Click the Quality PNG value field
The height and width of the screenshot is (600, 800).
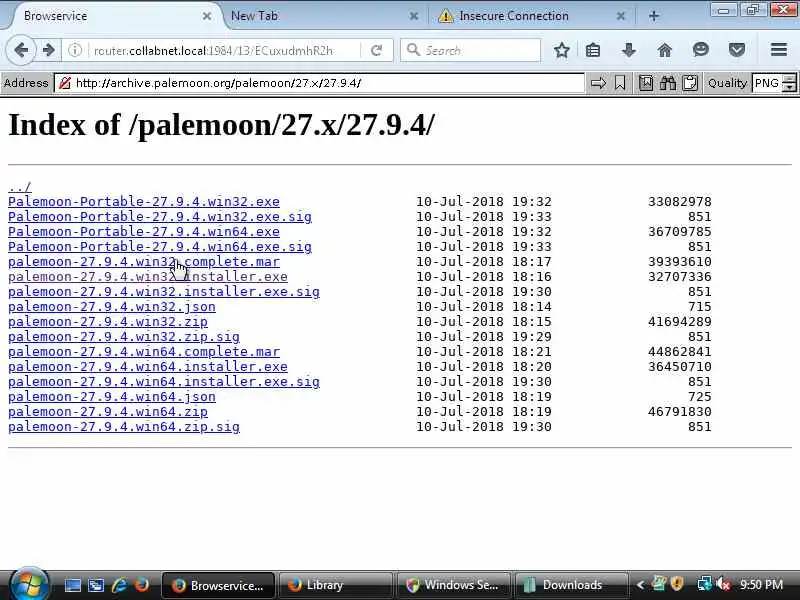pos(767,83)
